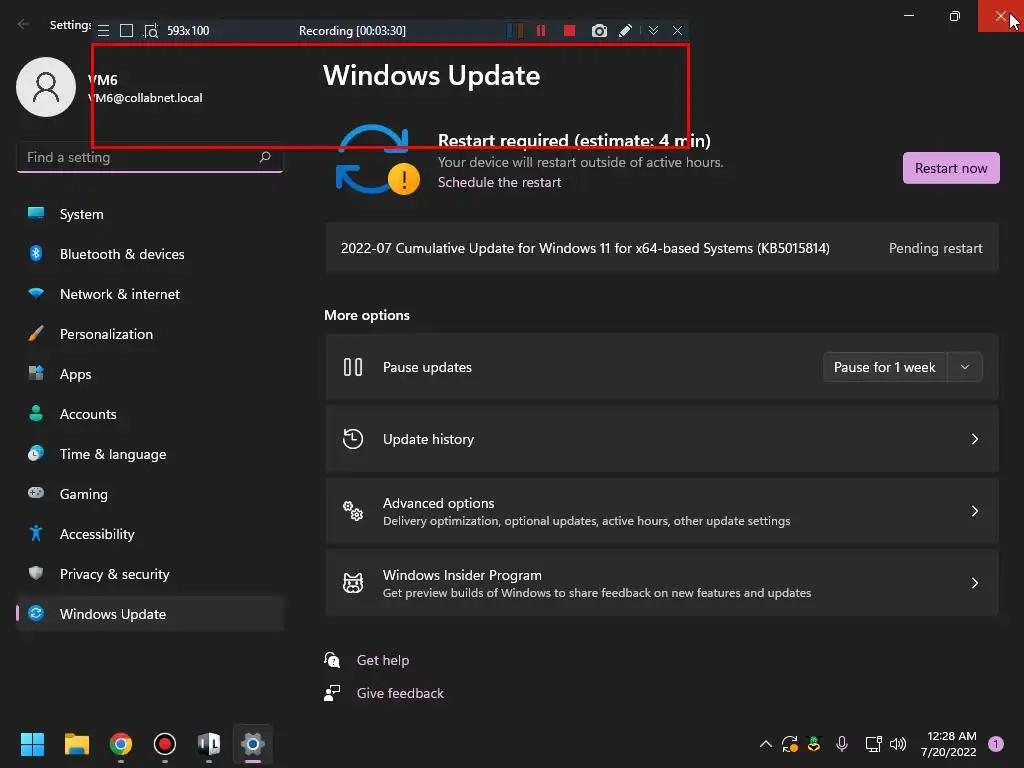Open the Windows Start menu
The image size is (1024, 768).
click(x=32, y=744)
